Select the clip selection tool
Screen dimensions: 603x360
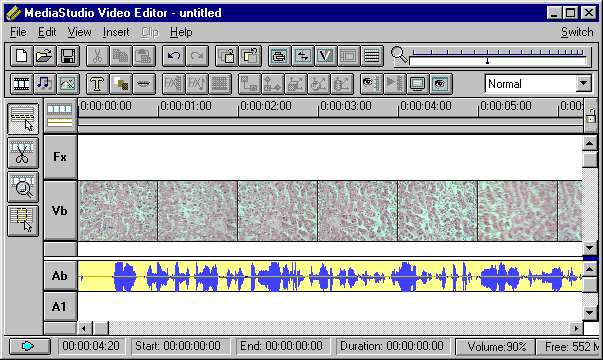pos(23,118)
